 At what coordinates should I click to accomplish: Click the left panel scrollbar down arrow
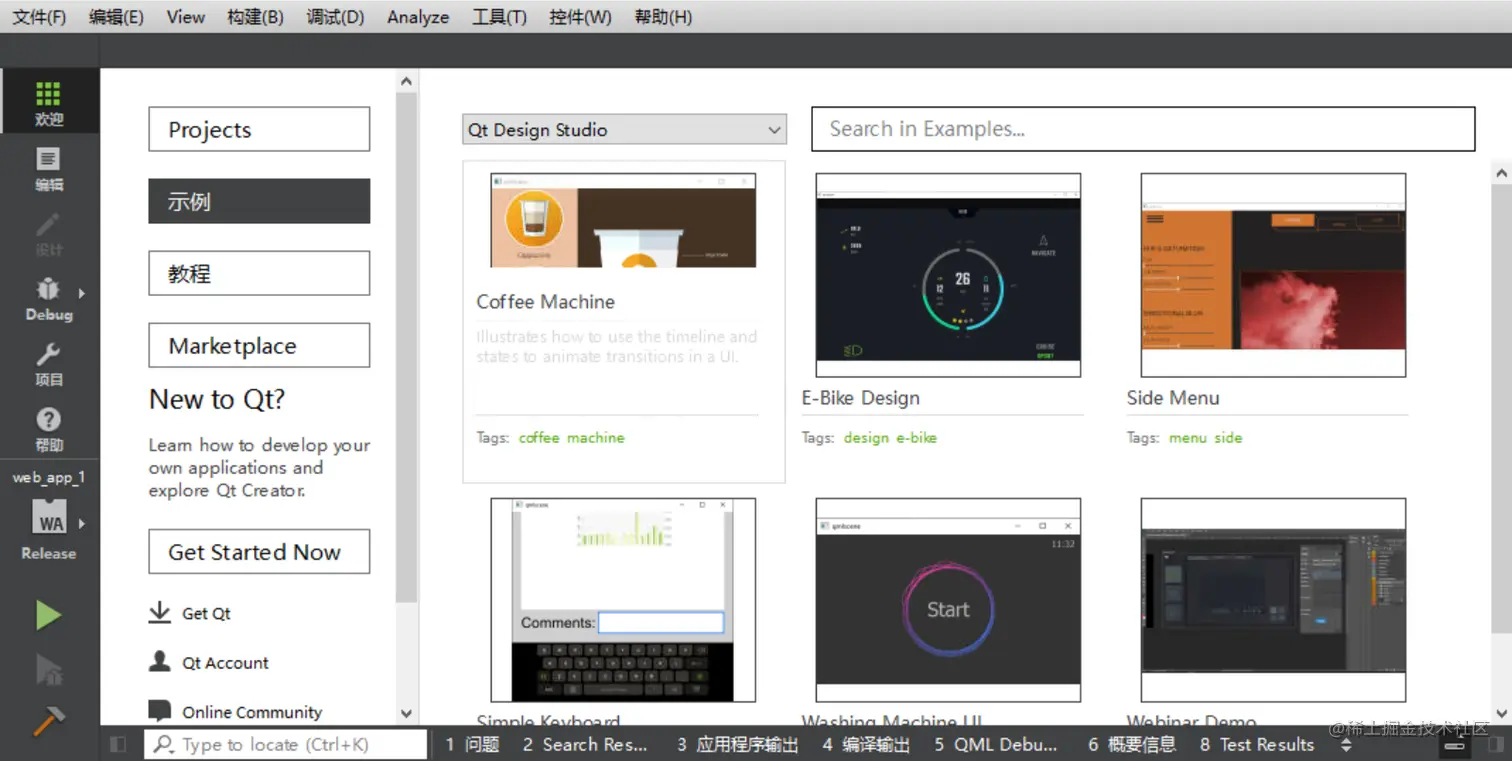[x=406, y=714]
